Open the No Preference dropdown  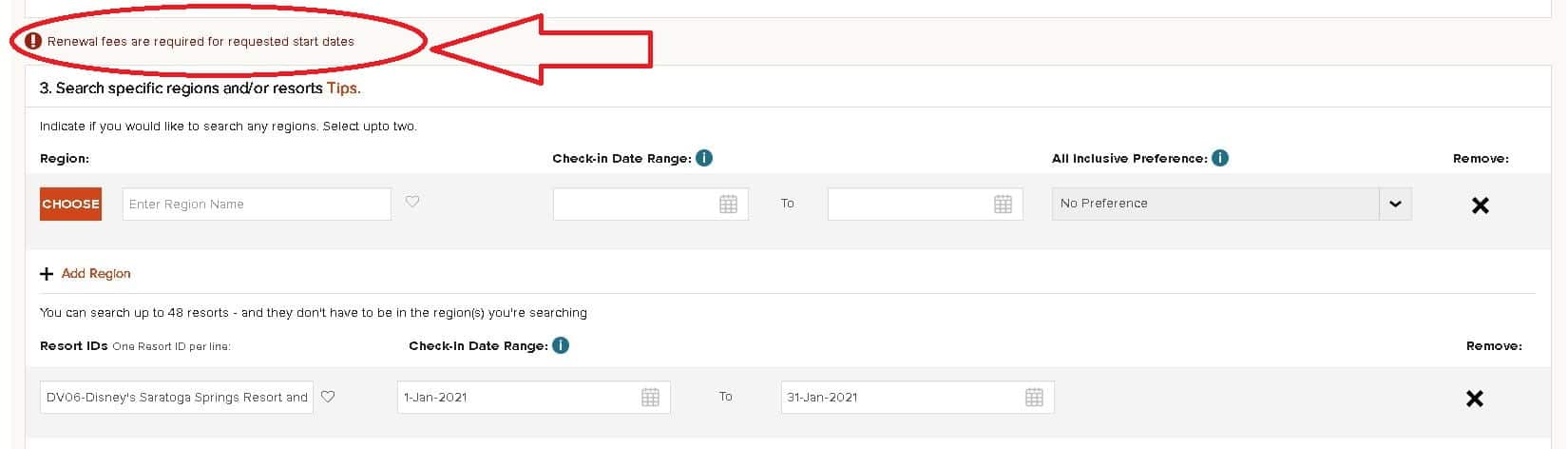coord(1232,204)
